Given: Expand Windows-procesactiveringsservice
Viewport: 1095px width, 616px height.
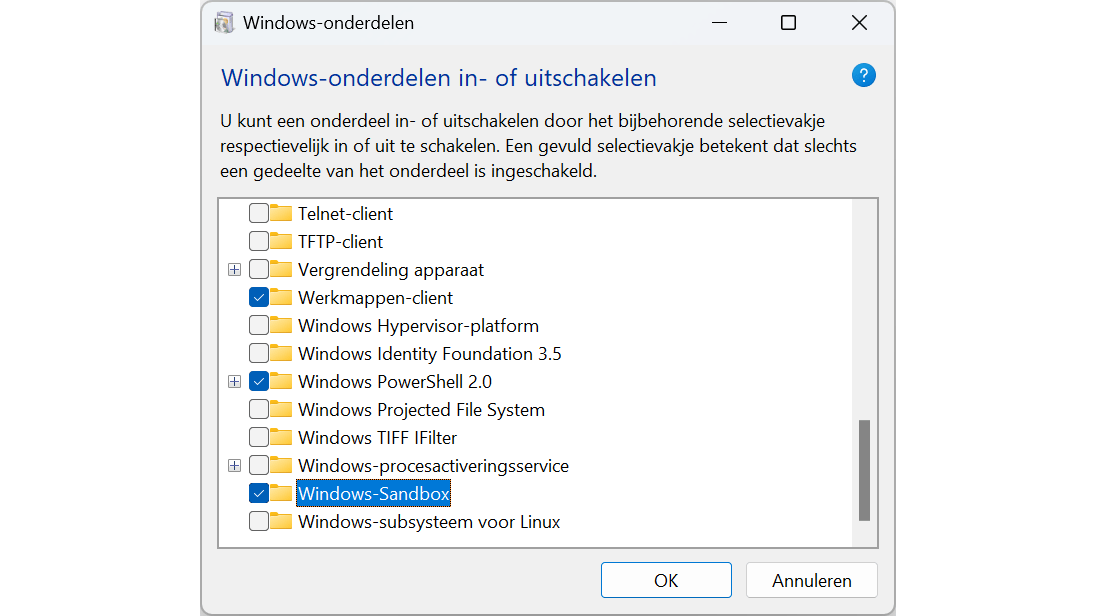Looking at the screenshot, I should 234,465.
